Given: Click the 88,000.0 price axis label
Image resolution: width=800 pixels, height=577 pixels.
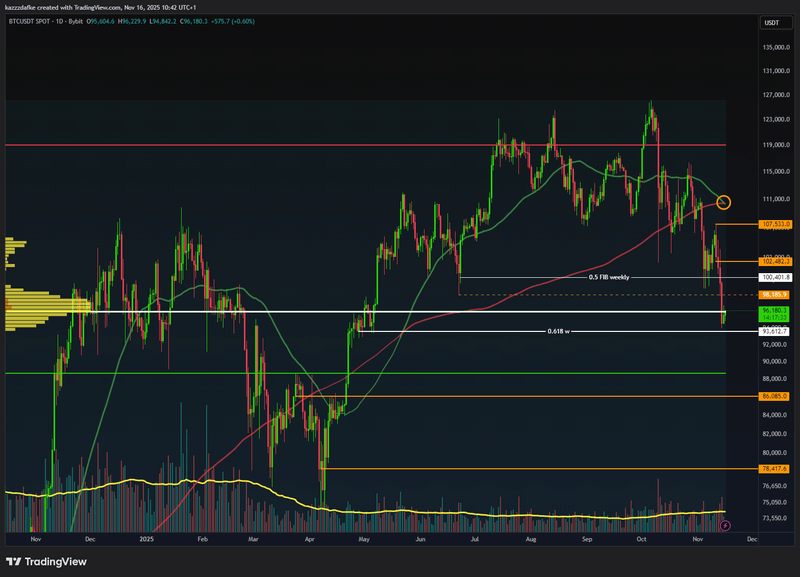Looking at the screenshot, I should [x=775, y=379].
